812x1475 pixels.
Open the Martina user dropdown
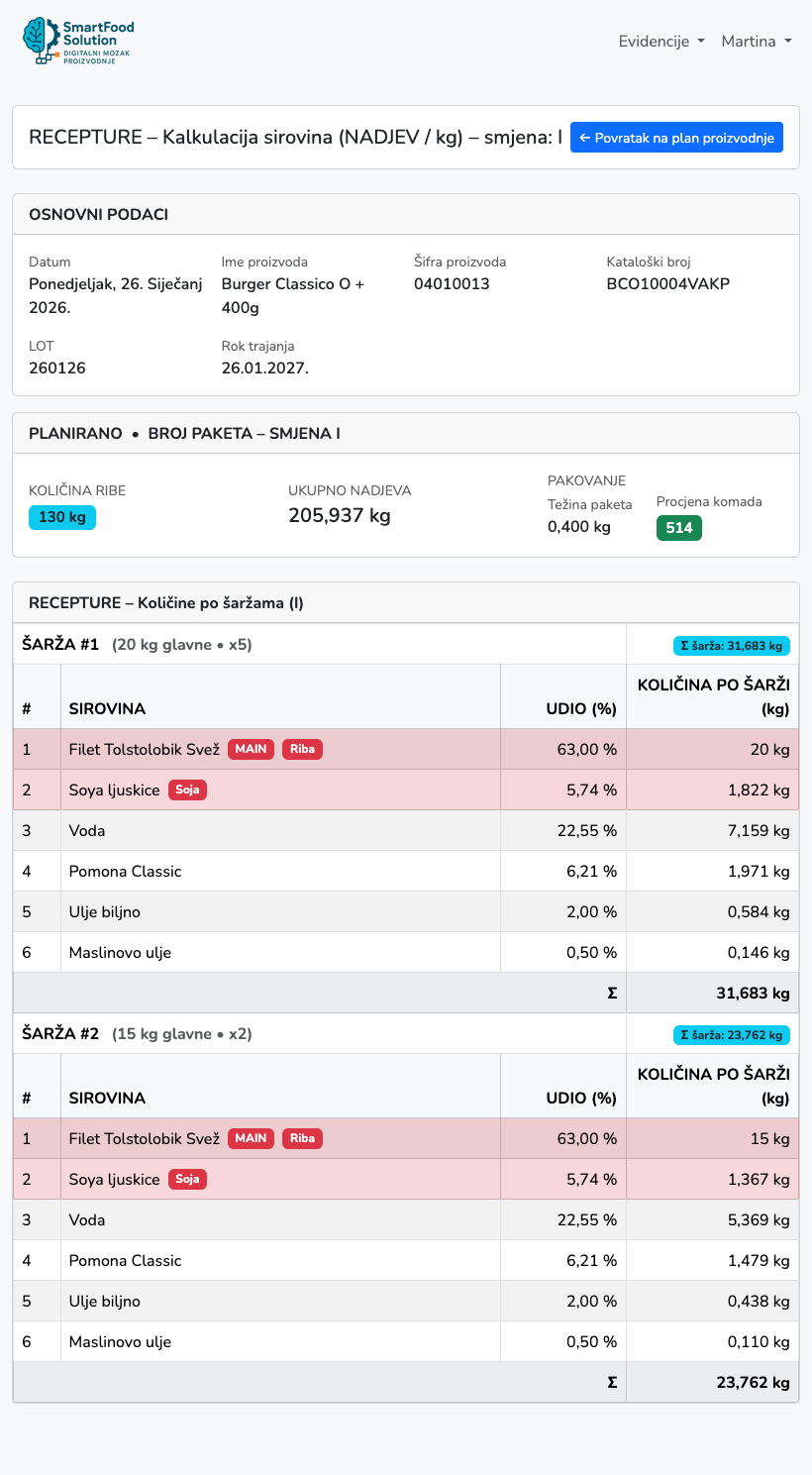(757, 41)
